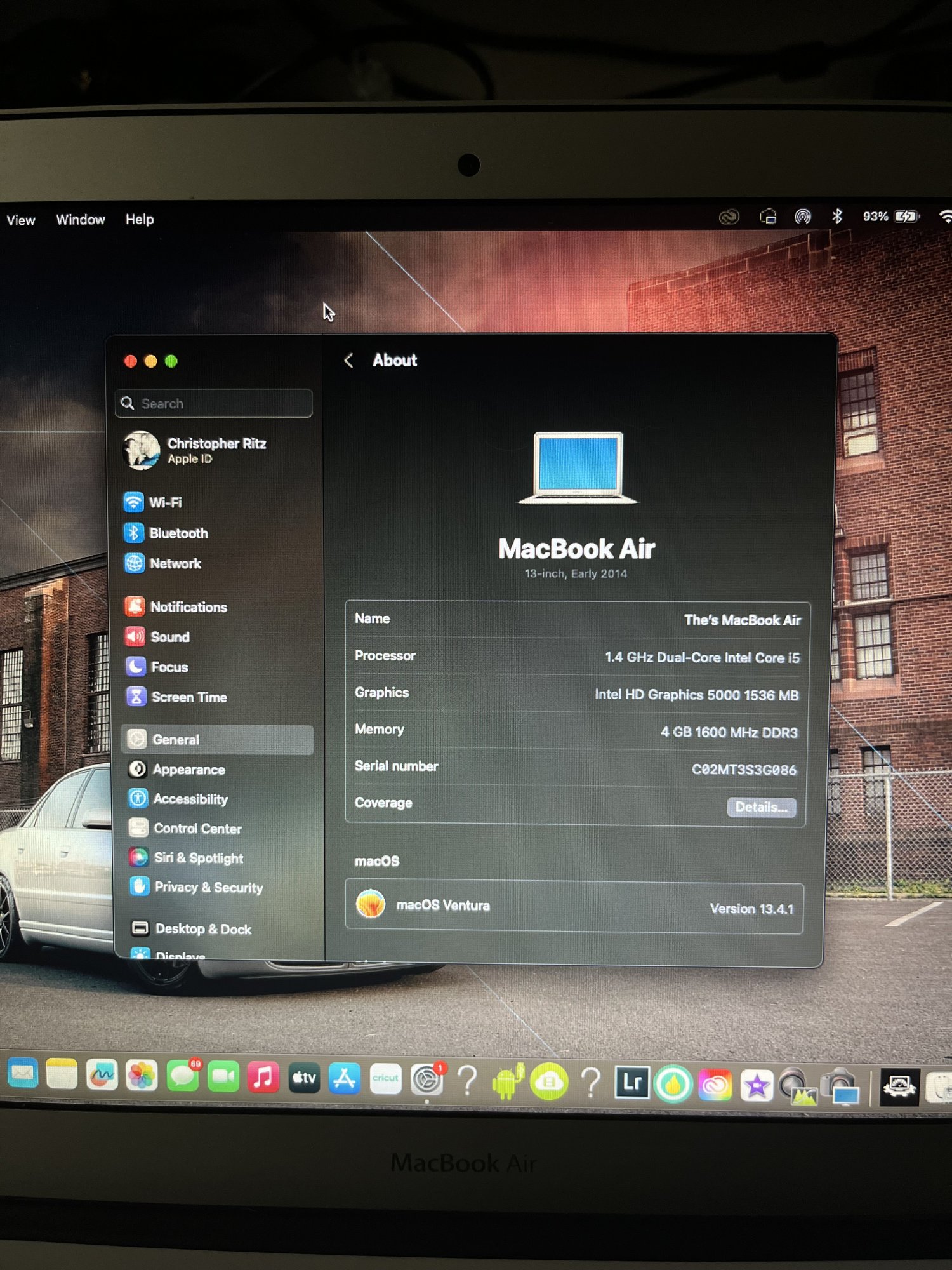The height and width of the screenshot is (1270, 952).
Task: Launch Lightroom from the Dock
Action: tap(632, 1083)
